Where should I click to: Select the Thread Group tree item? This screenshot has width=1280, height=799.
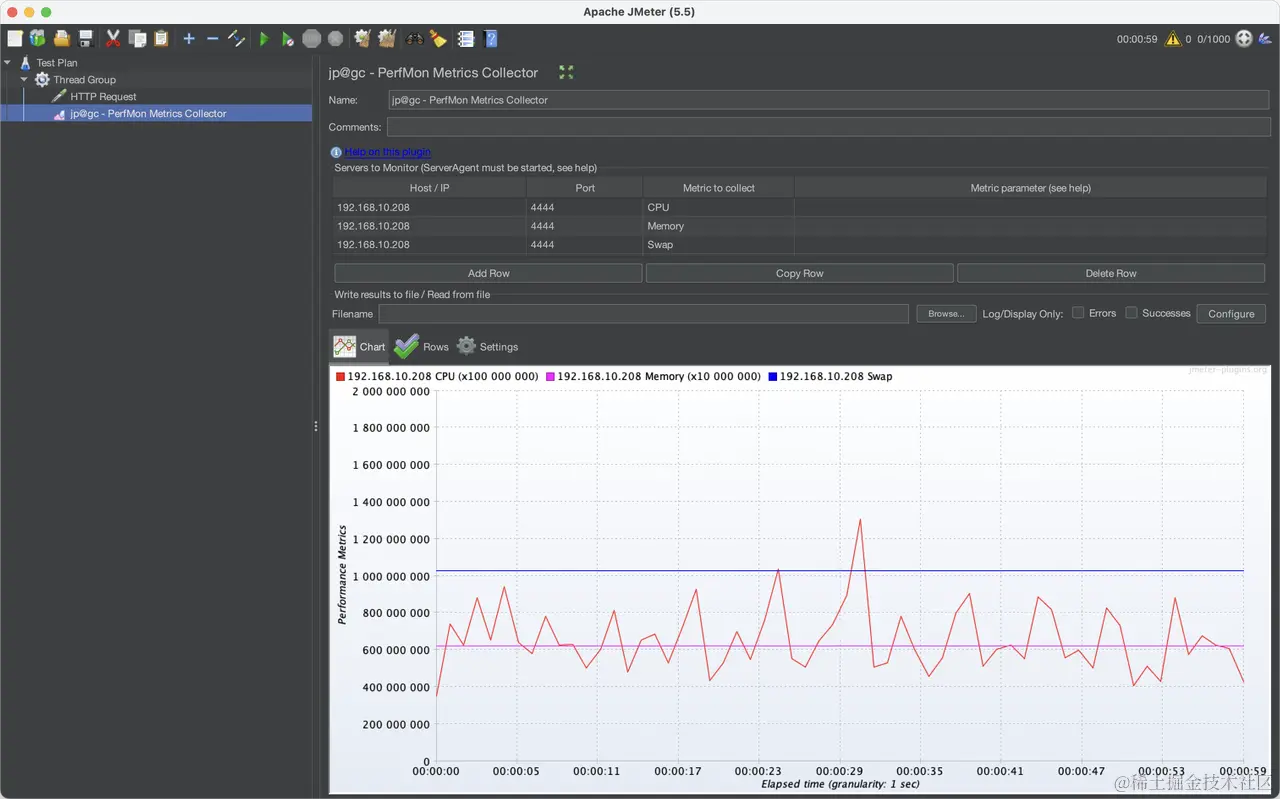[85, 79]
